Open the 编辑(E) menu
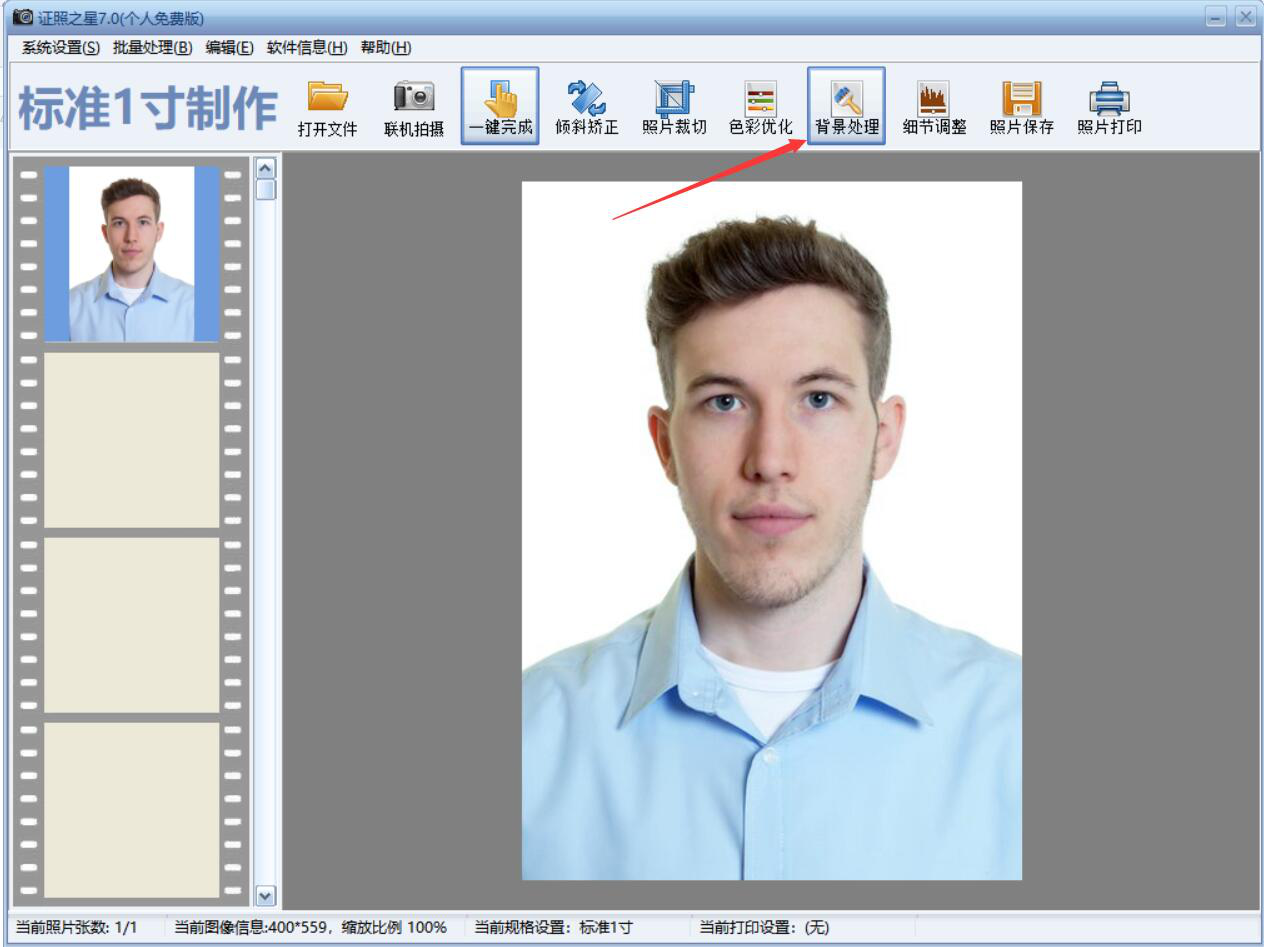1264x947 pixels. (229, 48)
